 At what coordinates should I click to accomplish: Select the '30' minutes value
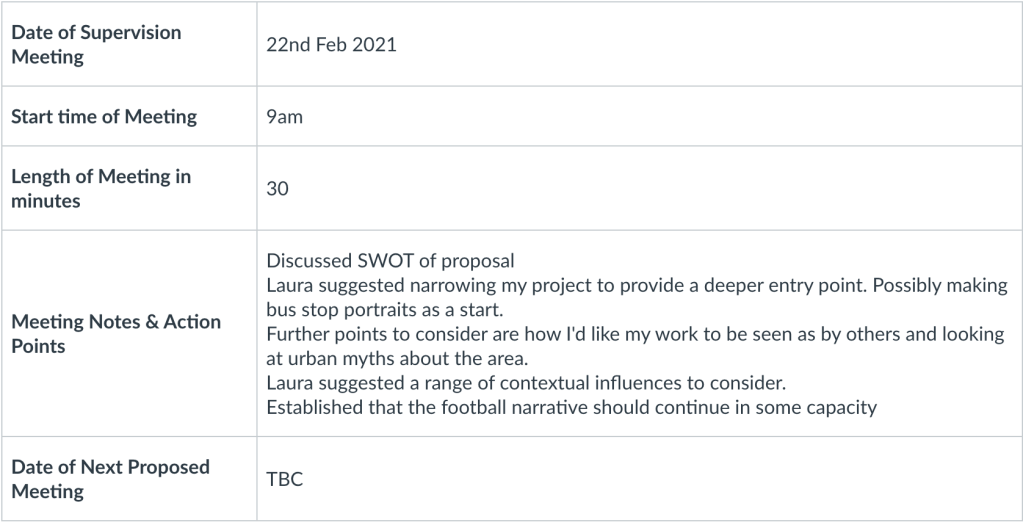click(x=278, y=188)
